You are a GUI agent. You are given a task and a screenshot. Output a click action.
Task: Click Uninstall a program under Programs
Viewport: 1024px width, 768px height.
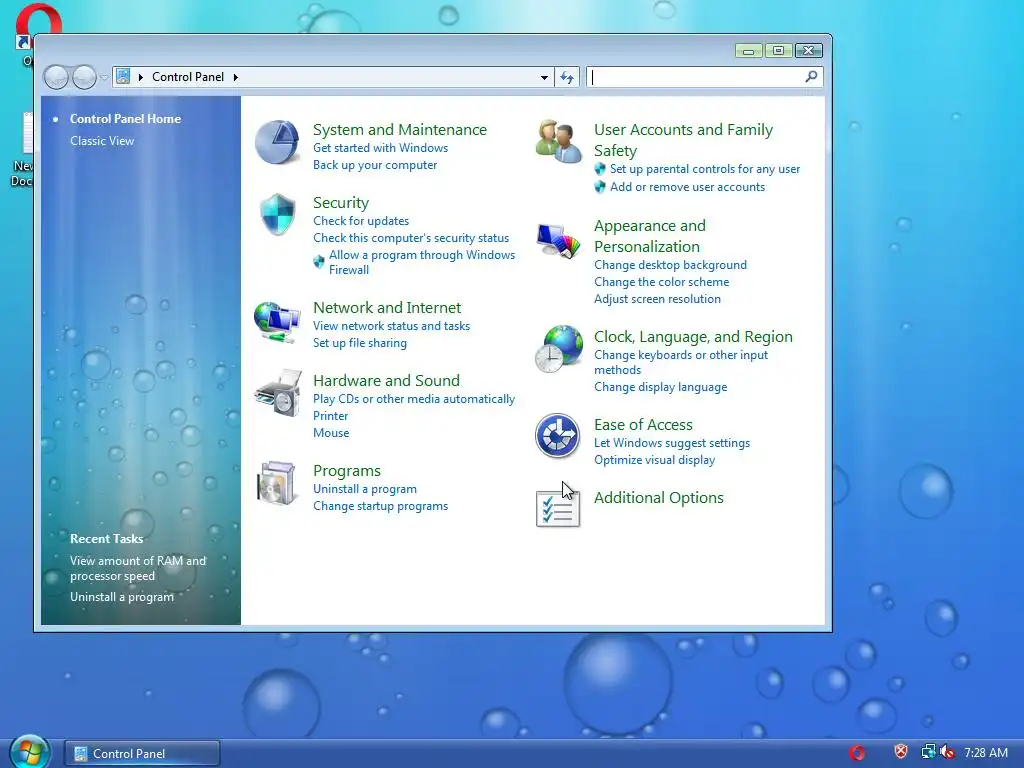pos(364,488)
